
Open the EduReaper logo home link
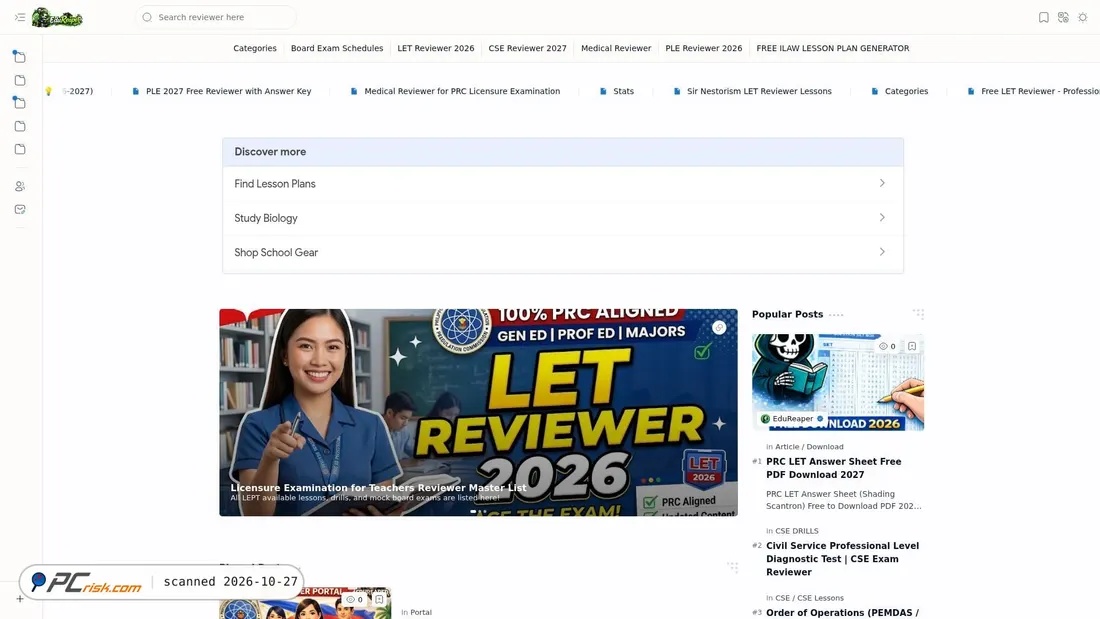(58, 18)
